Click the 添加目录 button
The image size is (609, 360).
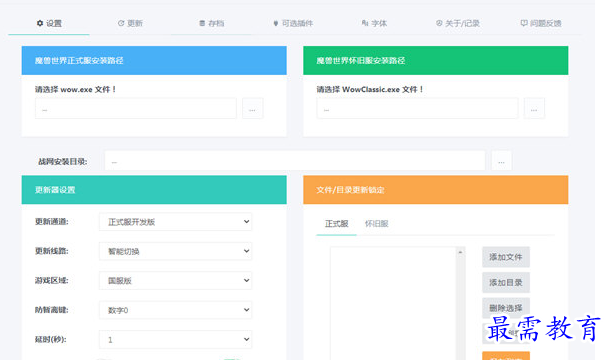click(x=506, y=283)
